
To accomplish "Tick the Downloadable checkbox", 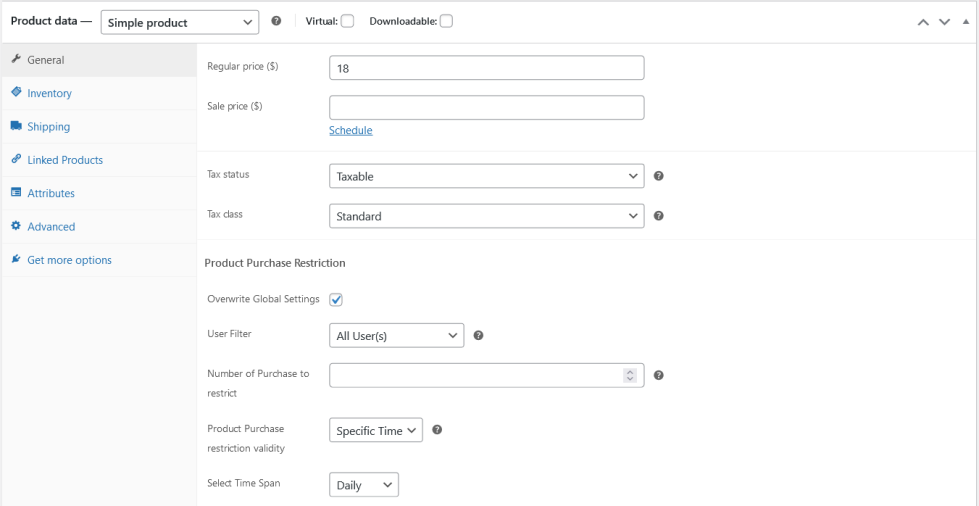I will tap(446, 22).
